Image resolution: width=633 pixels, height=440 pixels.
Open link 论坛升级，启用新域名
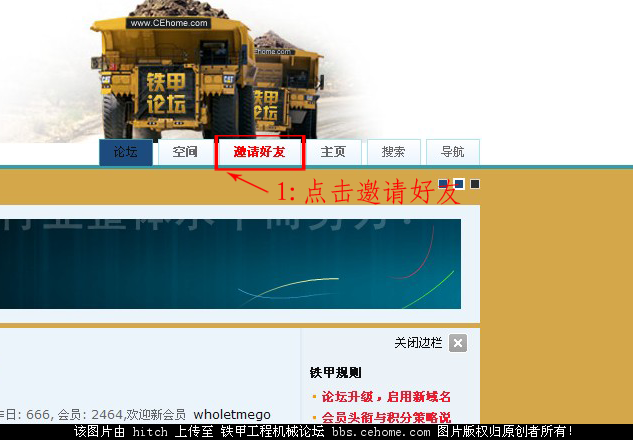click(x=386, y=397)
